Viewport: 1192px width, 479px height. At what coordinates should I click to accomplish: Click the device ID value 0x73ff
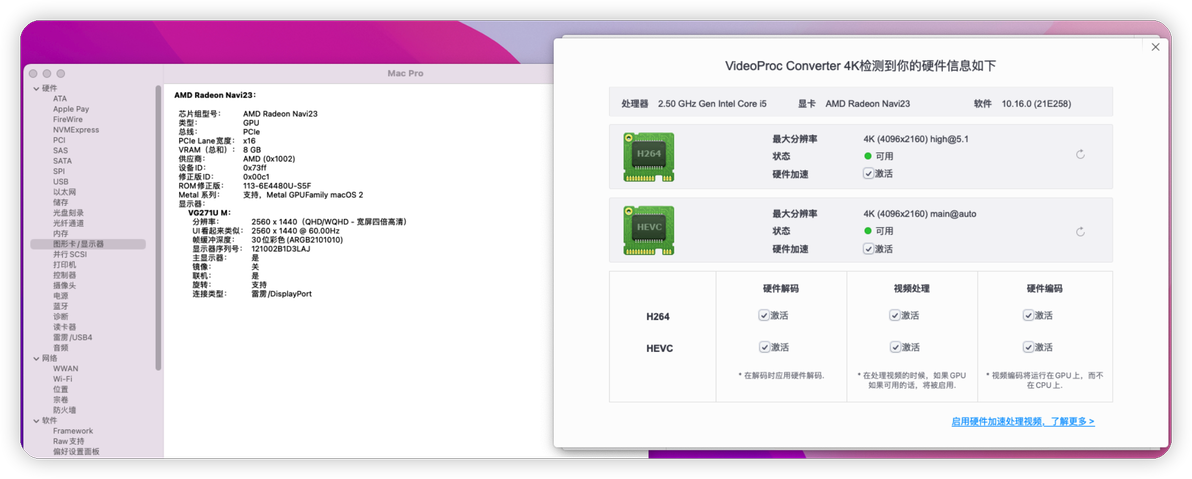tap(257, 168)
